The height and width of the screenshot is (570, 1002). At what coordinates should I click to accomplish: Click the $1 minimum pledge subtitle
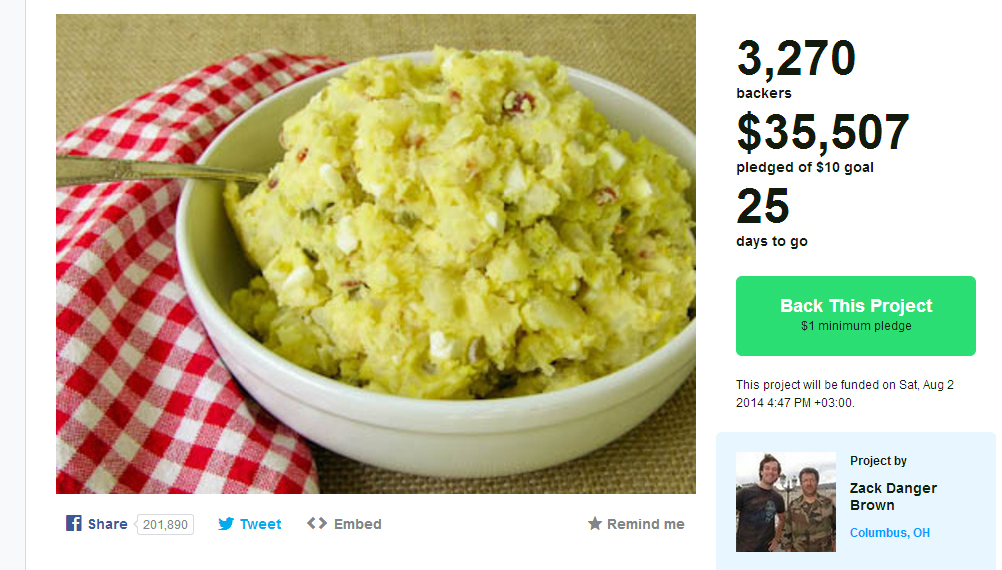[856, 326]
